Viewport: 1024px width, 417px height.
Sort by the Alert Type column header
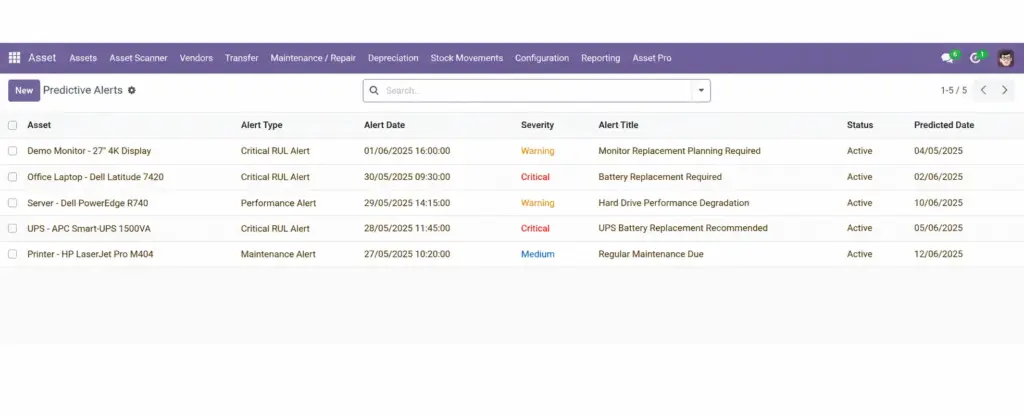[x=262, y=125]
